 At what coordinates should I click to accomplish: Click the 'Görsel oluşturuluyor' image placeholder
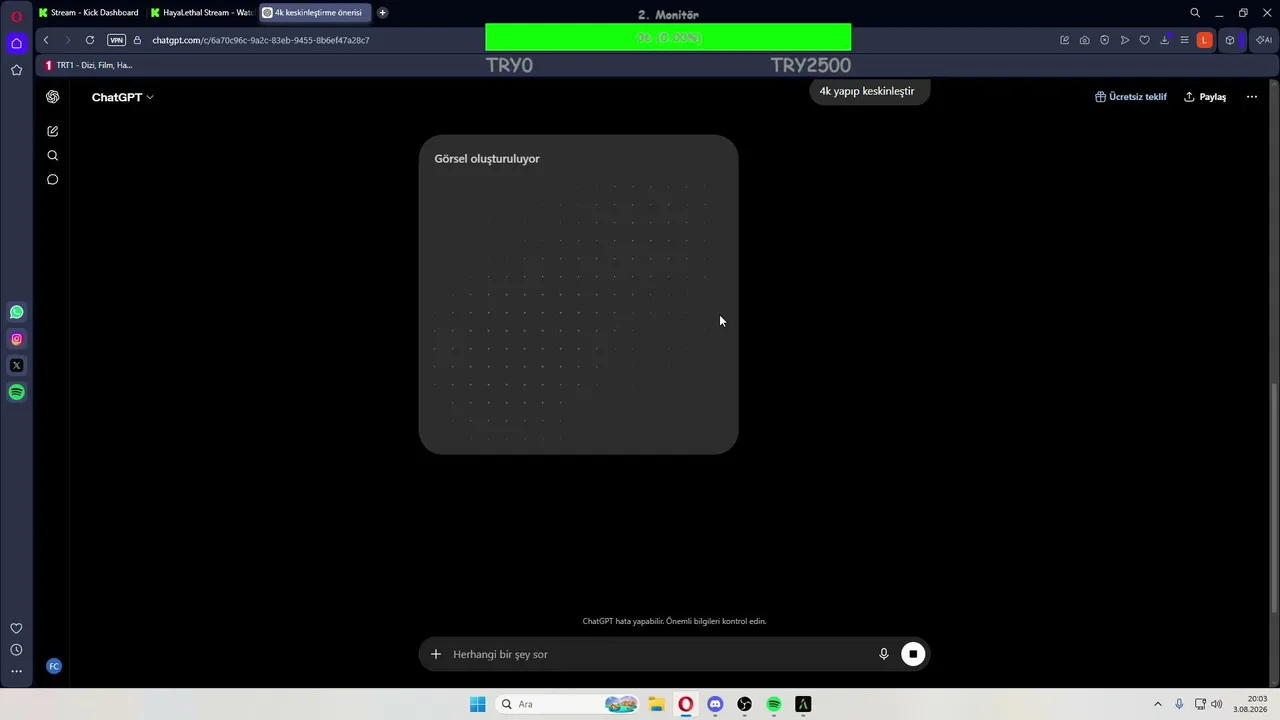click(578, 295)
